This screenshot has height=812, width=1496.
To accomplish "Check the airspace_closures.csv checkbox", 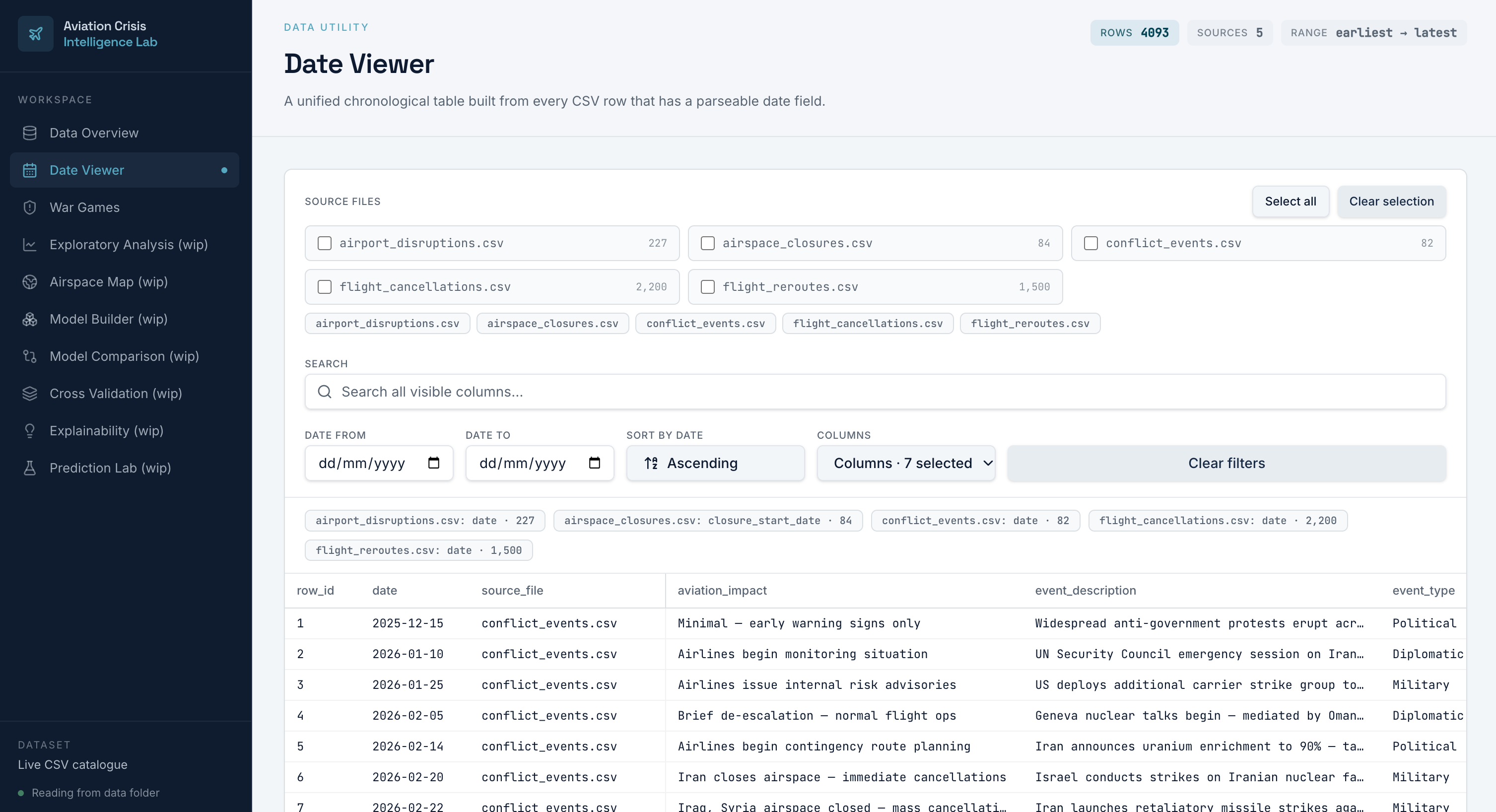I will pyautogui.click(x=708, y=243).
